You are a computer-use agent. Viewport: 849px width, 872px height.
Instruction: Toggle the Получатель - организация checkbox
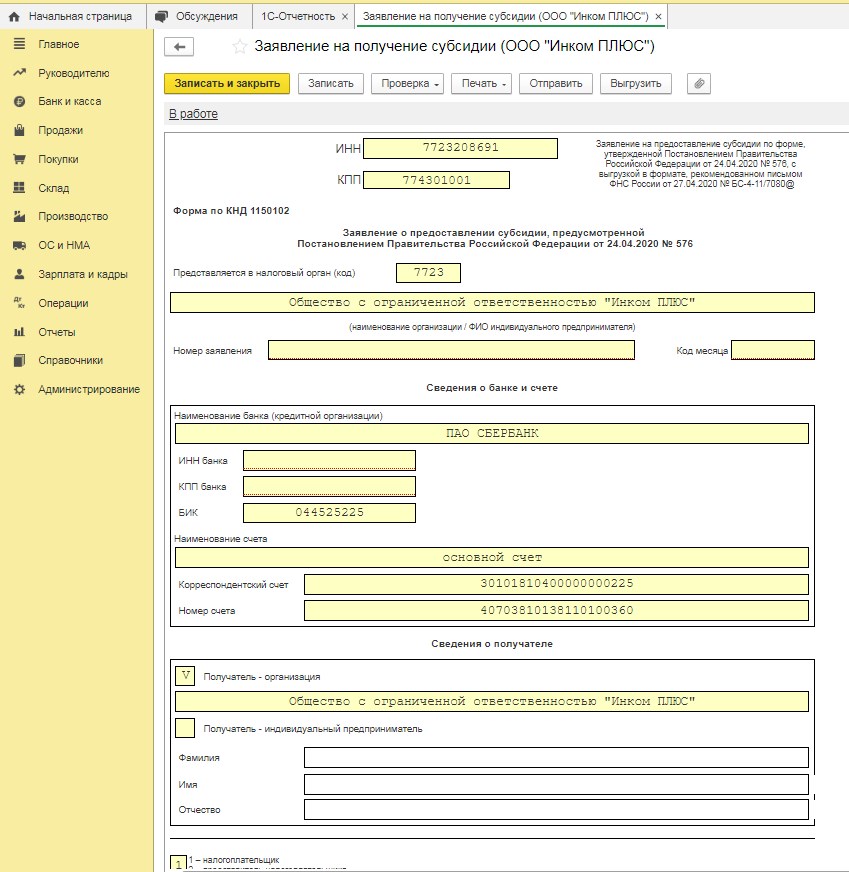click(x=185, y=676)
